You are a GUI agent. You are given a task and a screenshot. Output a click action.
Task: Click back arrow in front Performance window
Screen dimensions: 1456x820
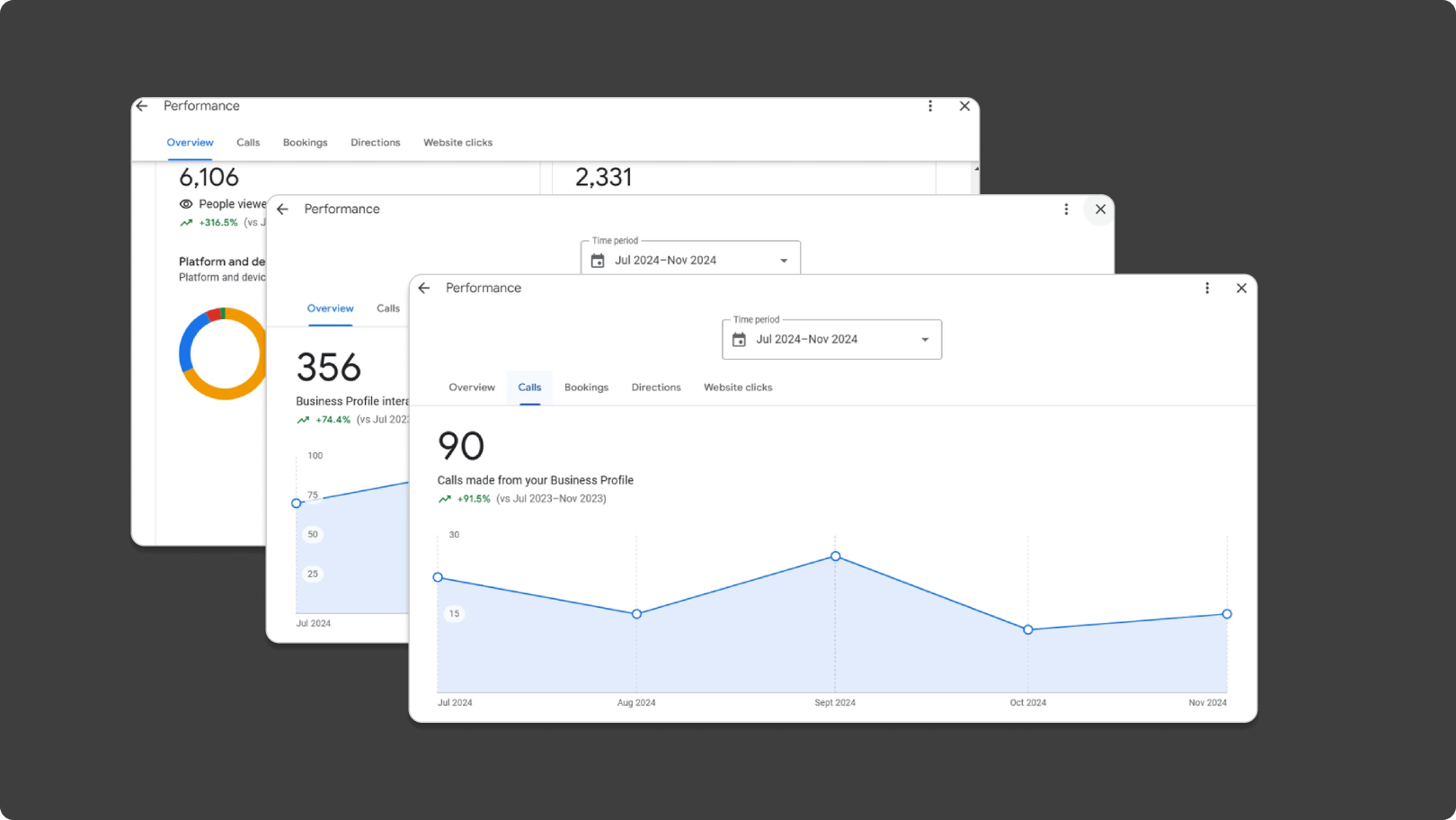(424, 288)
